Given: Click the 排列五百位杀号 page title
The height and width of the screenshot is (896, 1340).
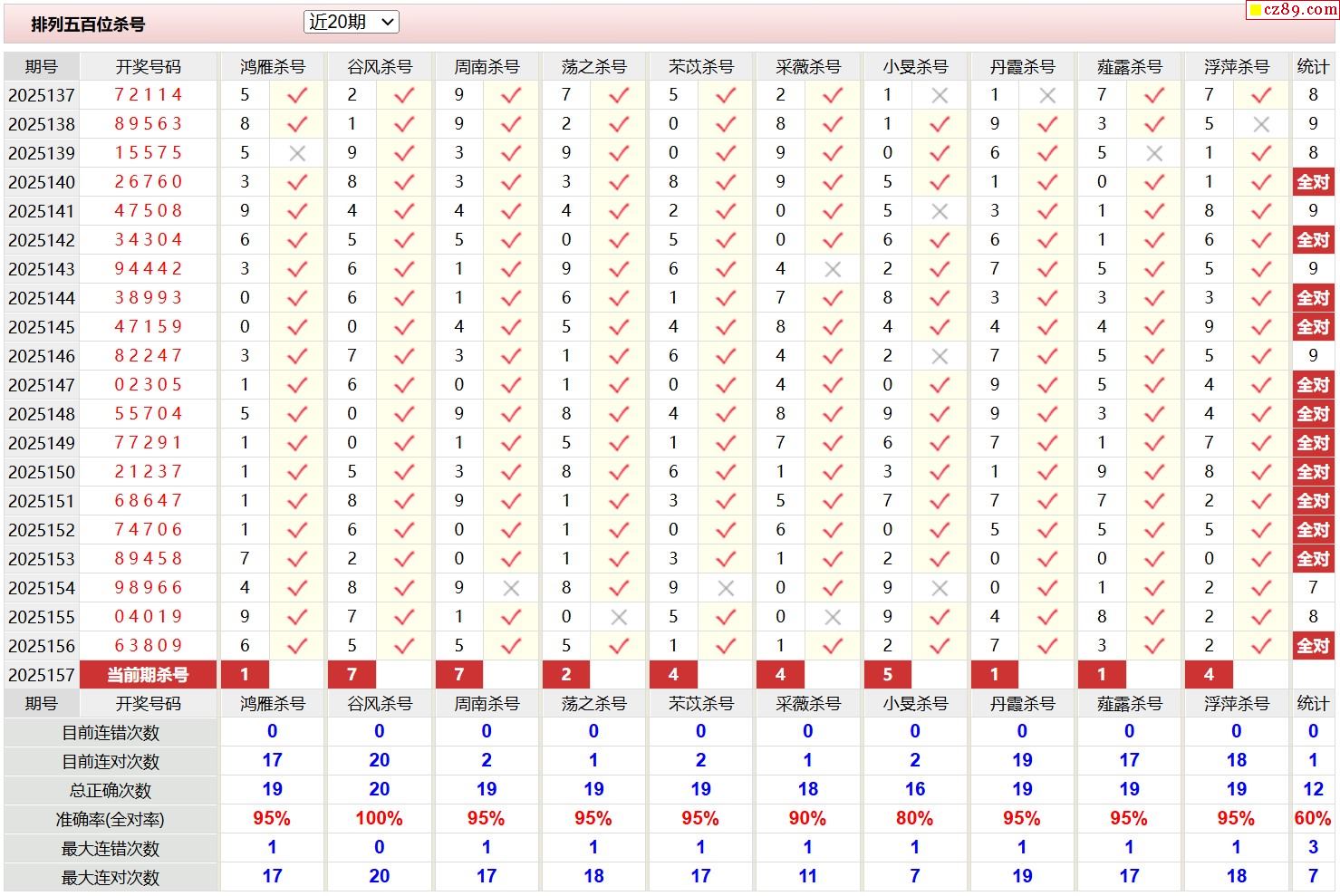Looking at the screenshot, I should 88,24.
